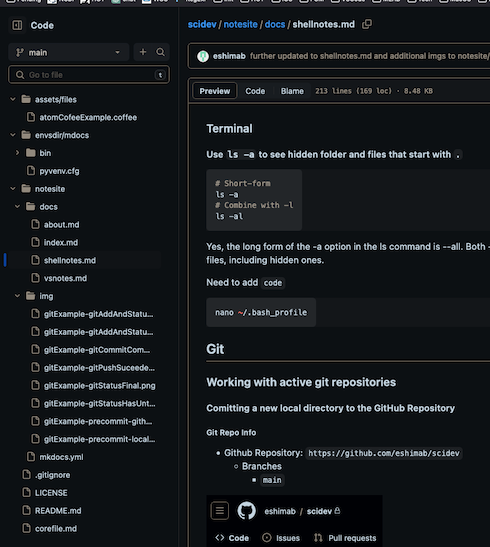Collapse the img folder chevron
The image size is (490, 547).
tap(17, 296)
